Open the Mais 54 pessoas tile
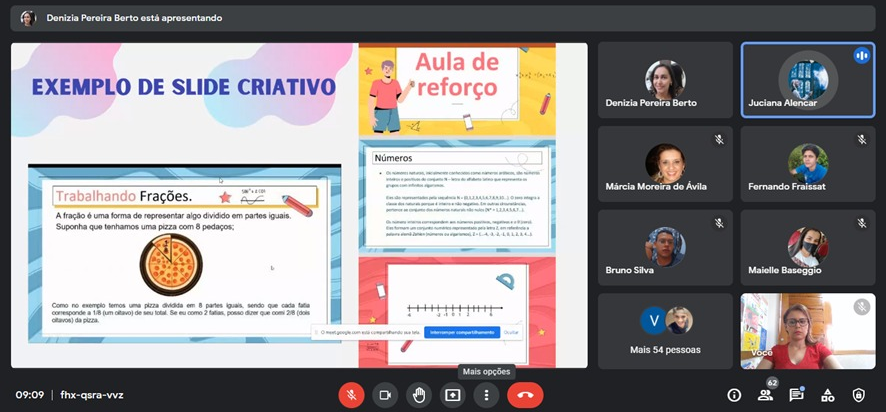This screenshot has height=412, width=886. (665, 331)
